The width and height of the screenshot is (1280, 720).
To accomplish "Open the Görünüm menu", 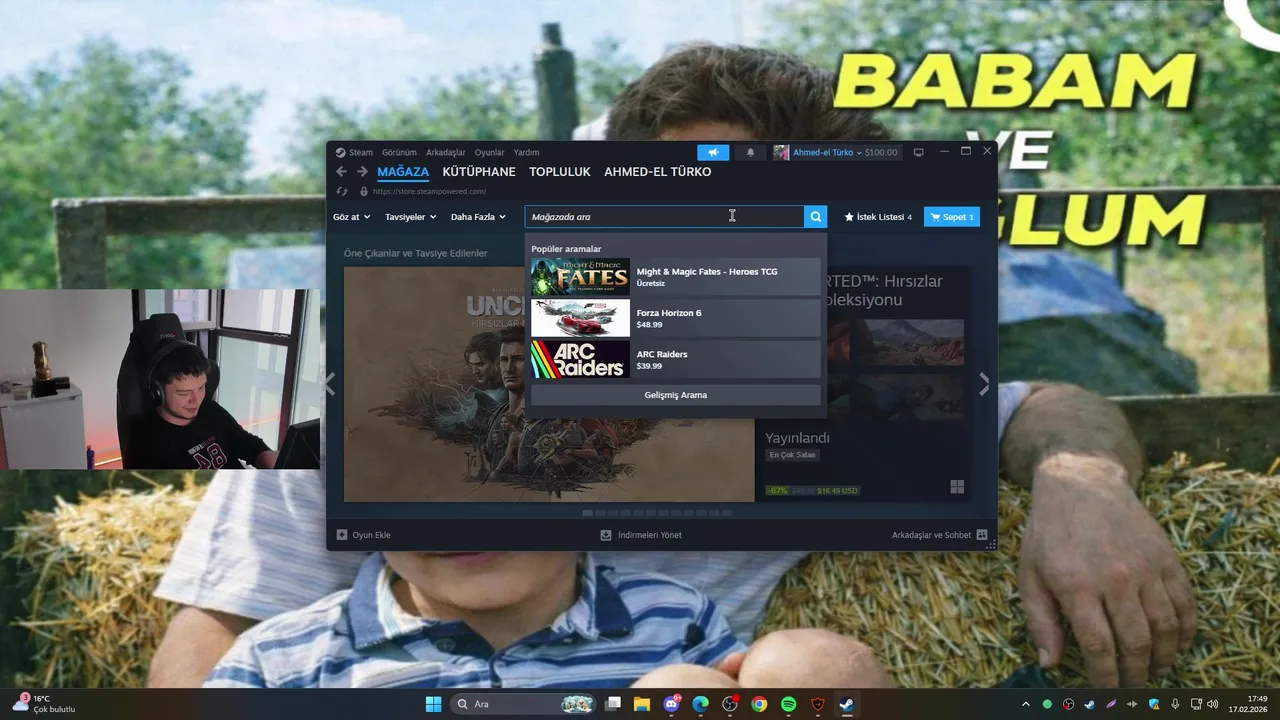I will pos(399,153).
